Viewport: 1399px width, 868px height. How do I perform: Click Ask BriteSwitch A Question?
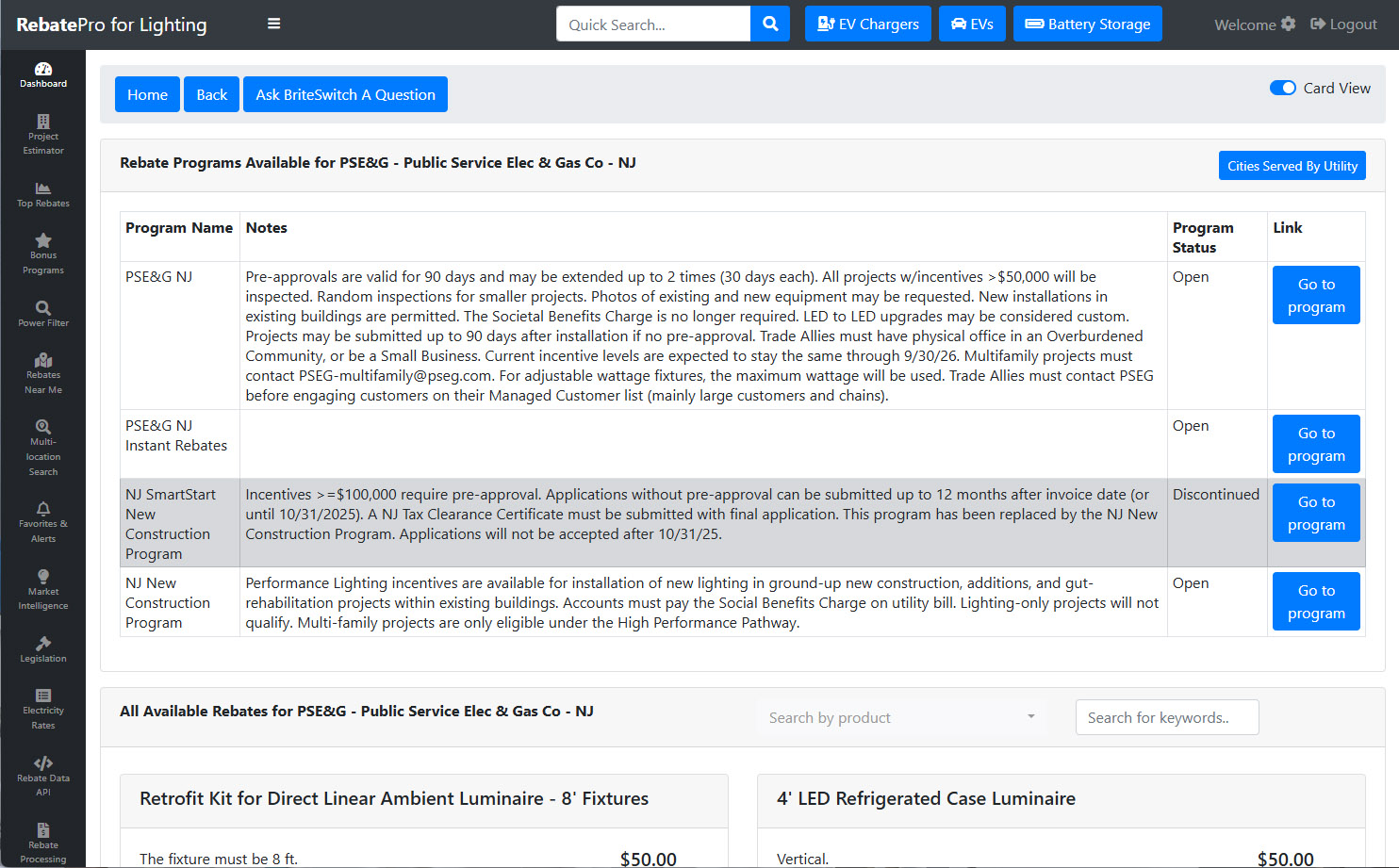pos(345,94)
